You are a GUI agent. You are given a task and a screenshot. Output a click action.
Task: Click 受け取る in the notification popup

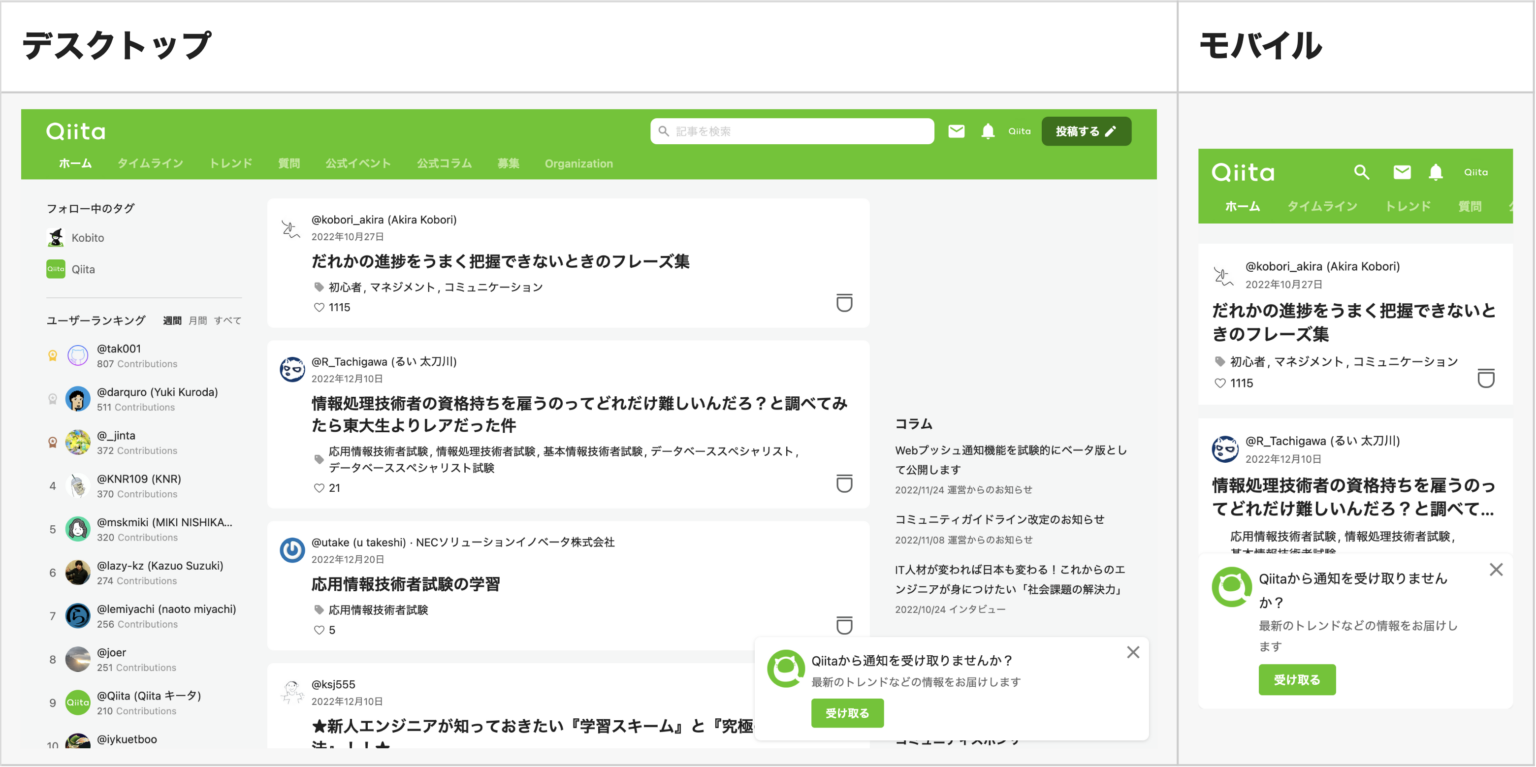click(847, 713)
